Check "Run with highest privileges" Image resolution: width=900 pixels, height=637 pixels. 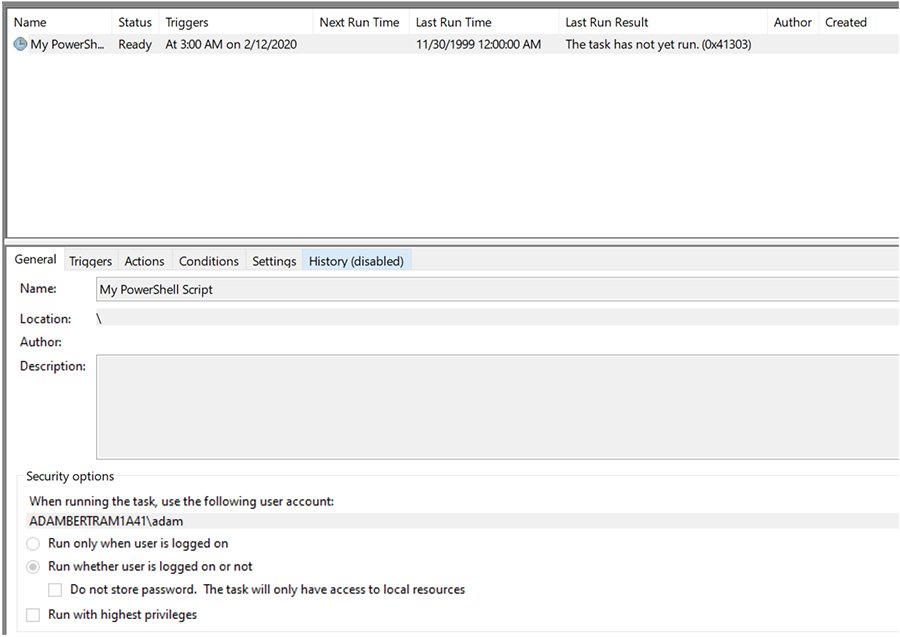pos(31,613)
